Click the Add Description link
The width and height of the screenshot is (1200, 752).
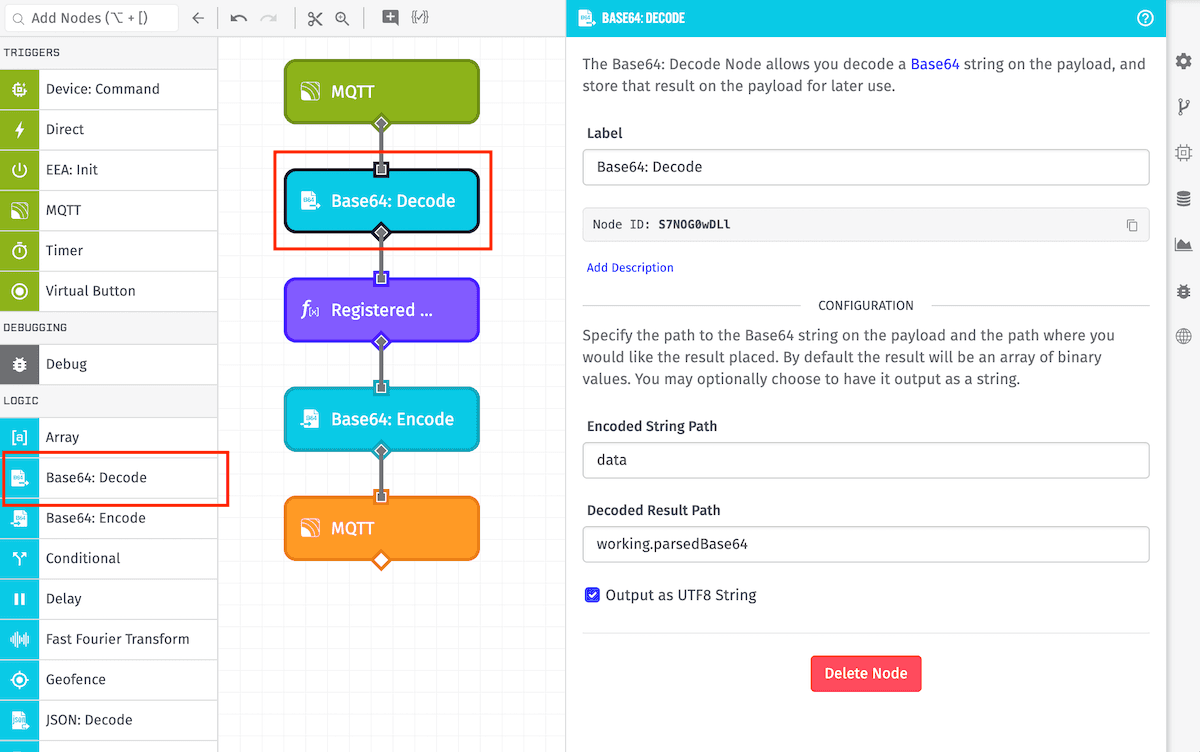(x=630, y=268)
